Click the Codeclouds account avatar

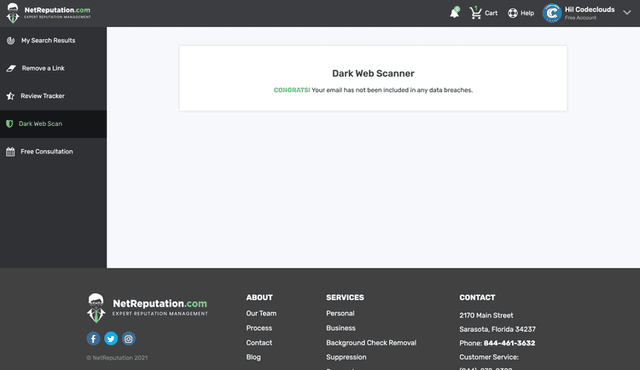click(x=552, y=13)
